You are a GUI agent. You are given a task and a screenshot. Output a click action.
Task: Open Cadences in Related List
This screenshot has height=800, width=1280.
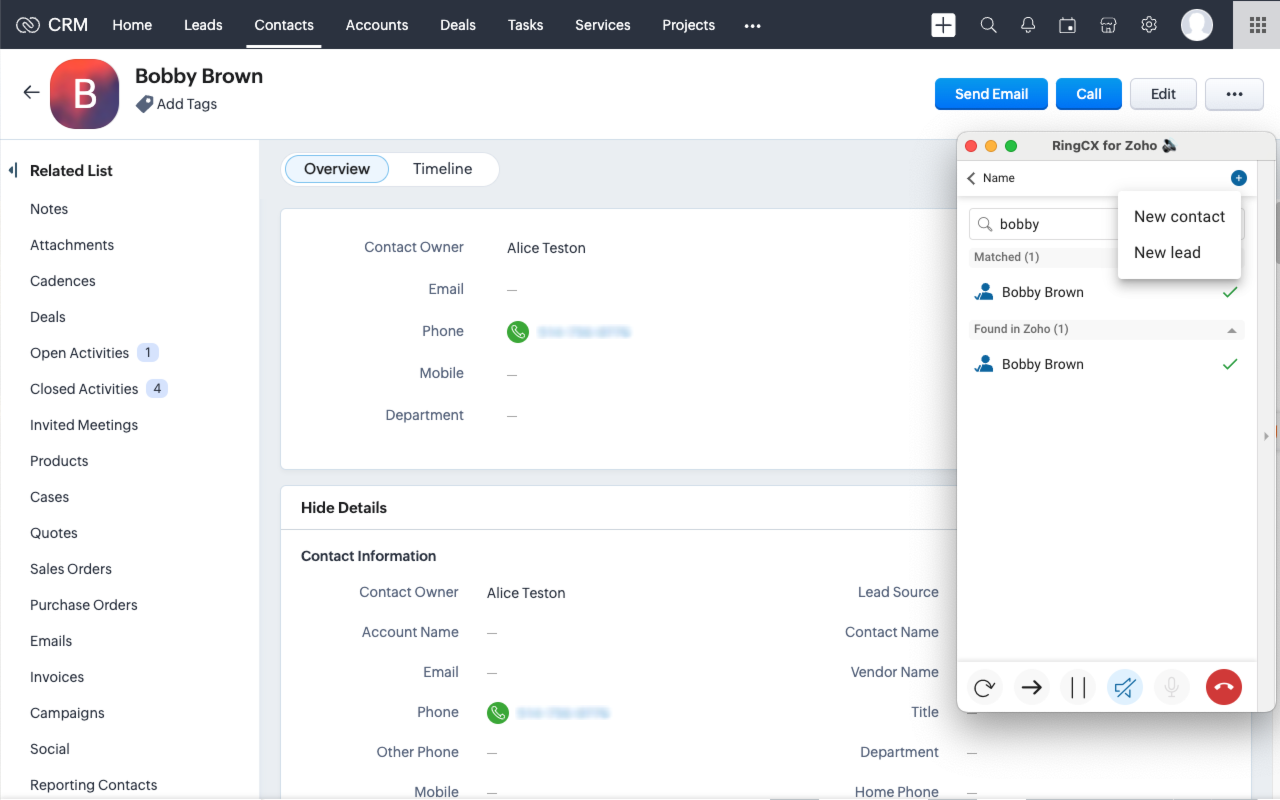click(x=63, y=281)
